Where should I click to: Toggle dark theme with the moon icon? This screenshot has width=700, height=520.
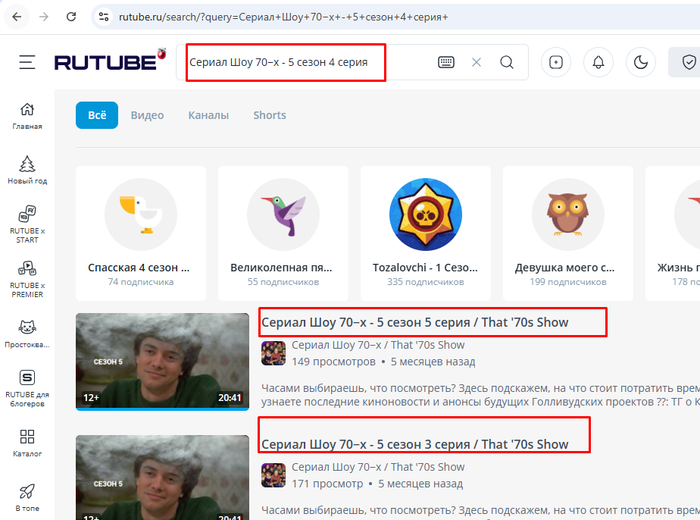639,62
